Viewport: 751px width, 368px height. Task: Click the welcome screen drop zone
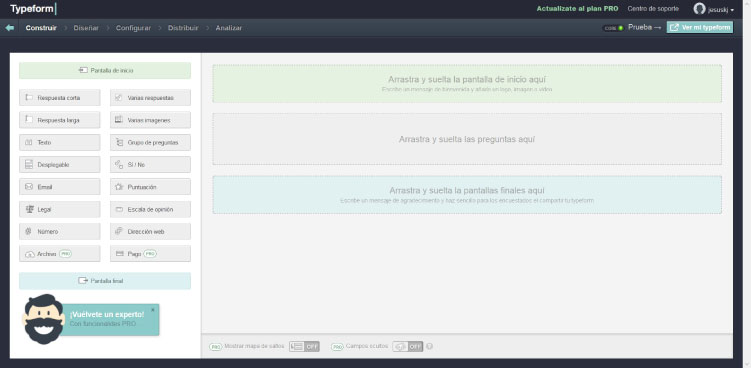[467, 83]
